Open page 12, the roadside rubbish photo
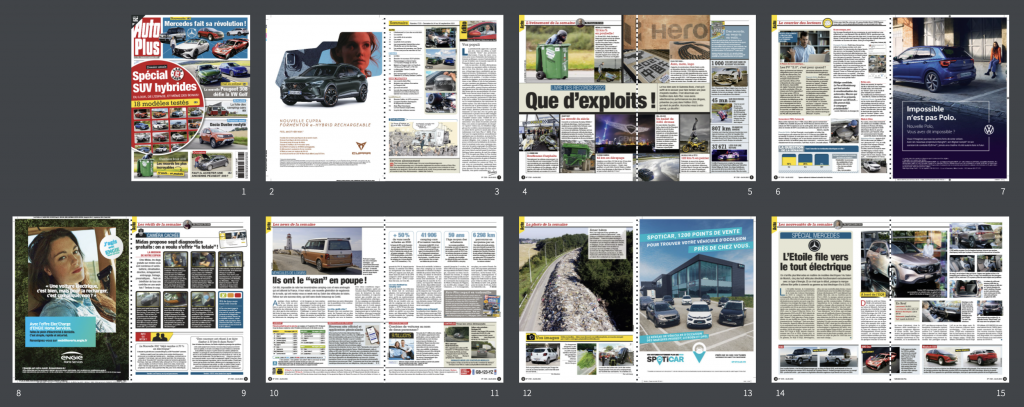1024x407 pixels. pos(578,301)
